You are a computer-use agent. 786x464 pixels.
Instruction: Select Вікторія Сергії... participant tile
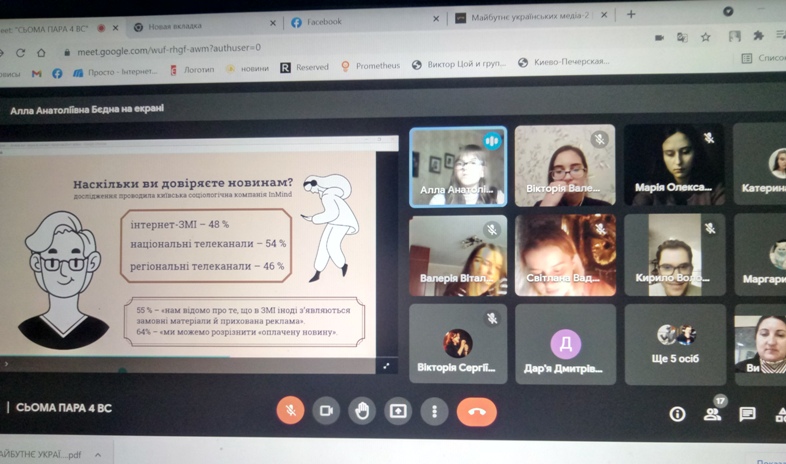tap(458, 344)
